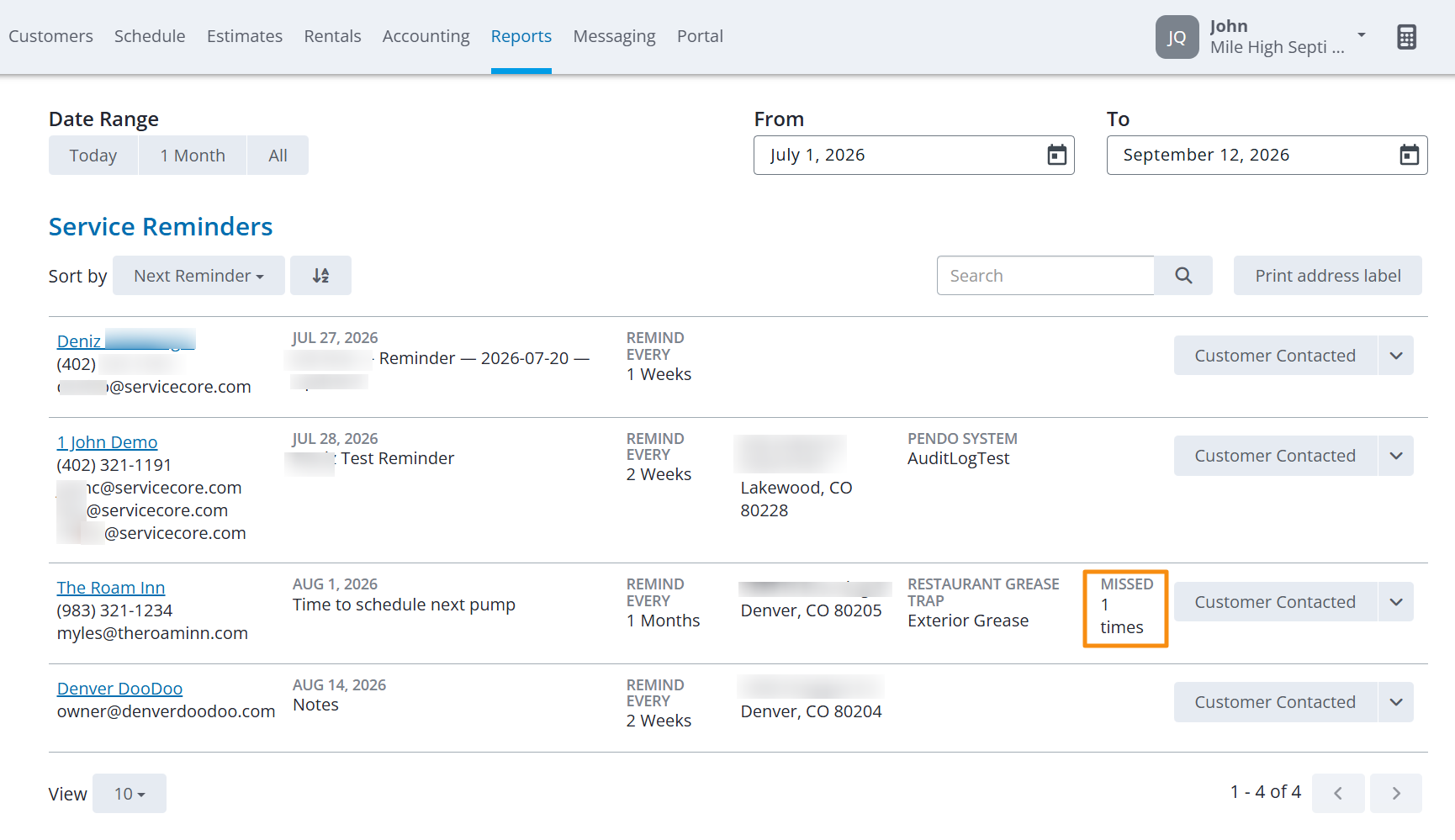The image size is (1455, 840).
Task: Click the 'Time to schedule next pump' note
Action: pos(404,605)
